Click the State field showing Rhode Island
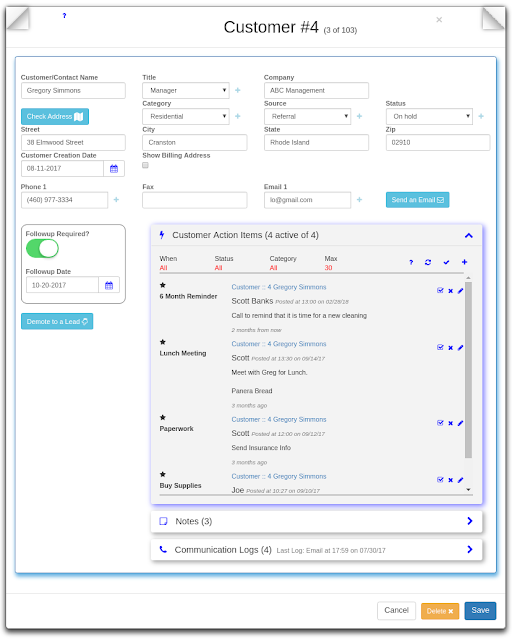512x640 pixels. click(316, 142)
